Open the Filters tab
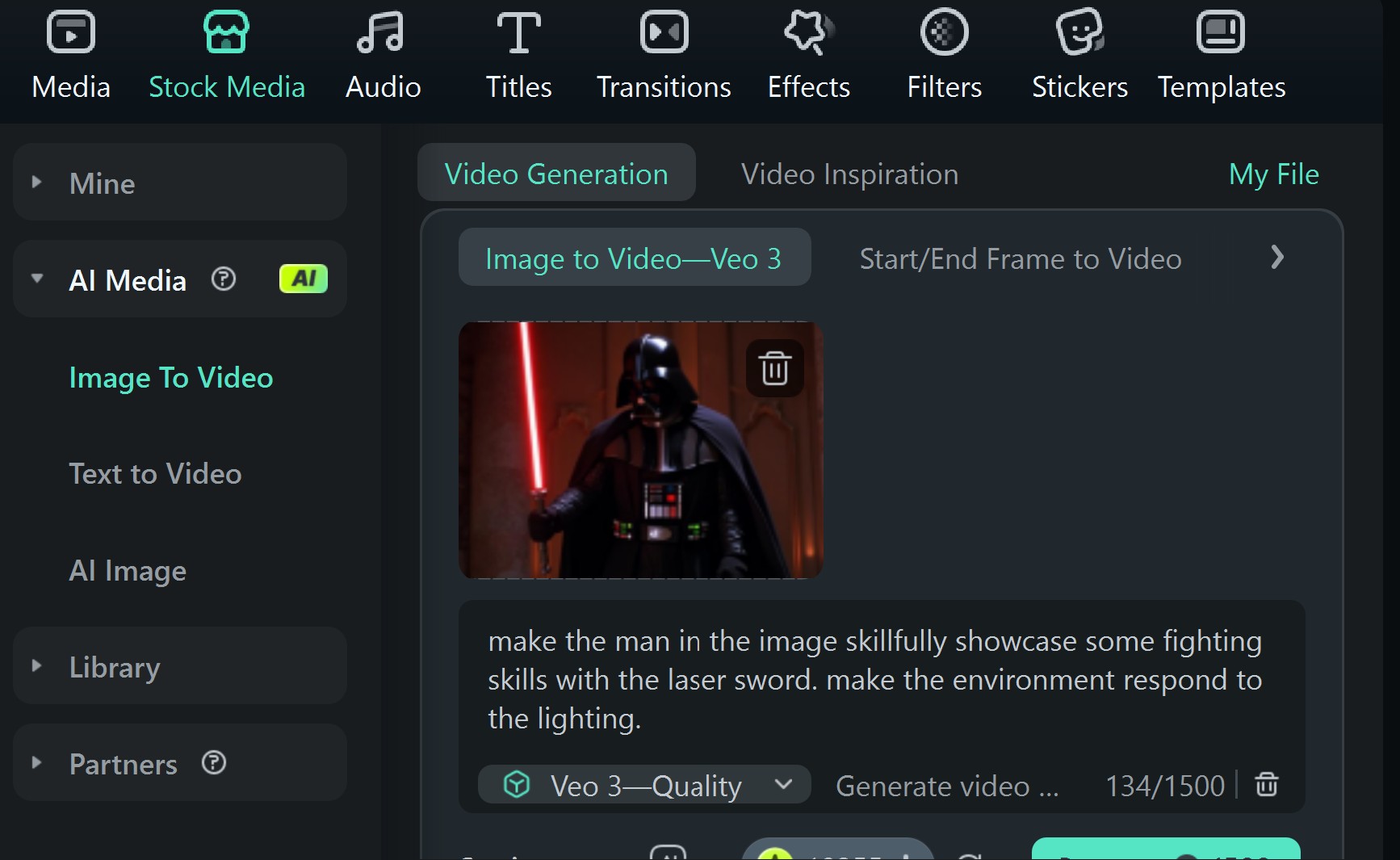 [944, 56]
